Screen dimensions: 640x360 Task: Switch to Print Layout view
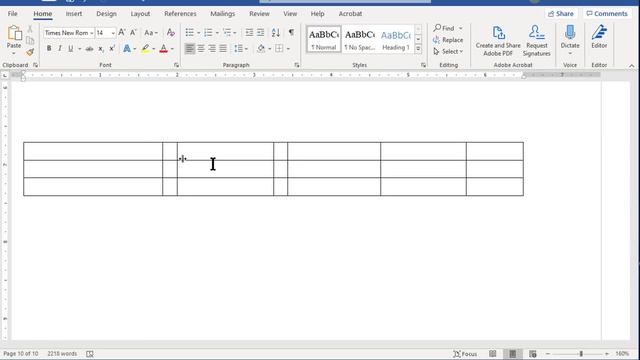pos(513,353)
